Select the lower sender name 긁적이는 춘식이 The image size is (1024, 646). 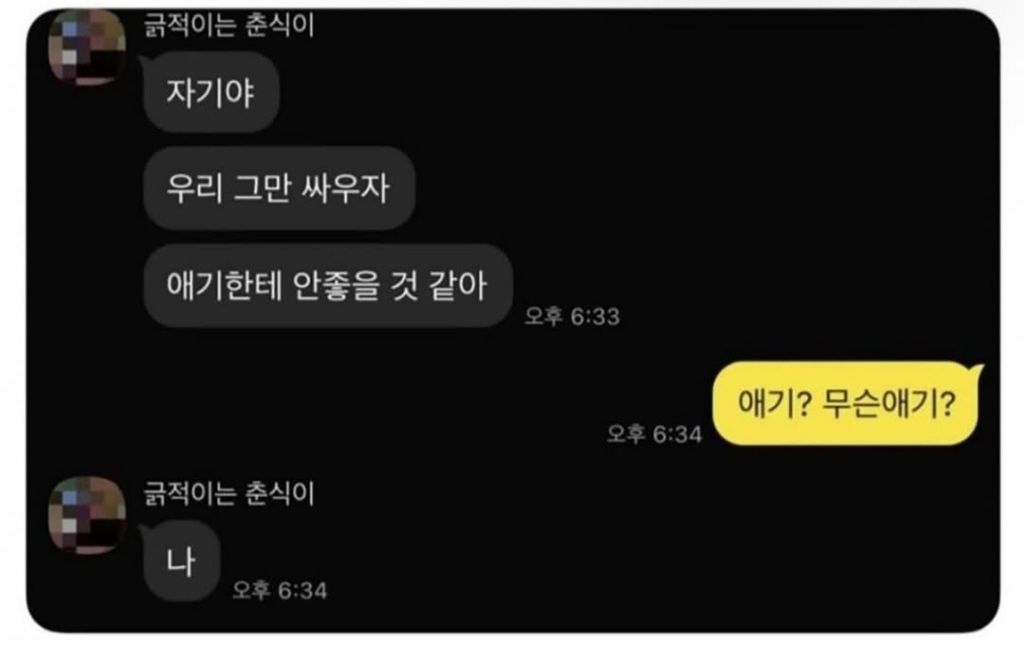(x=229, y=493)
